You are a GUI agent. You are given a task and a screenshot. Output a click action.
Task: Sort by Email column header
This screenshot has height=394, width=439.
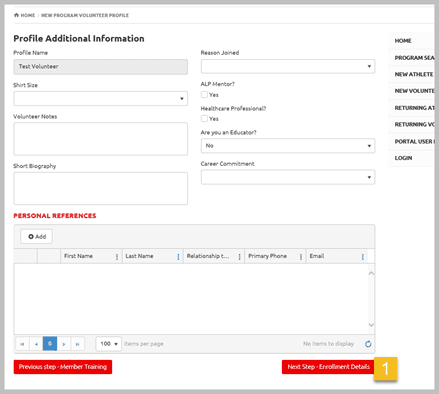click(x=317, y=256)
